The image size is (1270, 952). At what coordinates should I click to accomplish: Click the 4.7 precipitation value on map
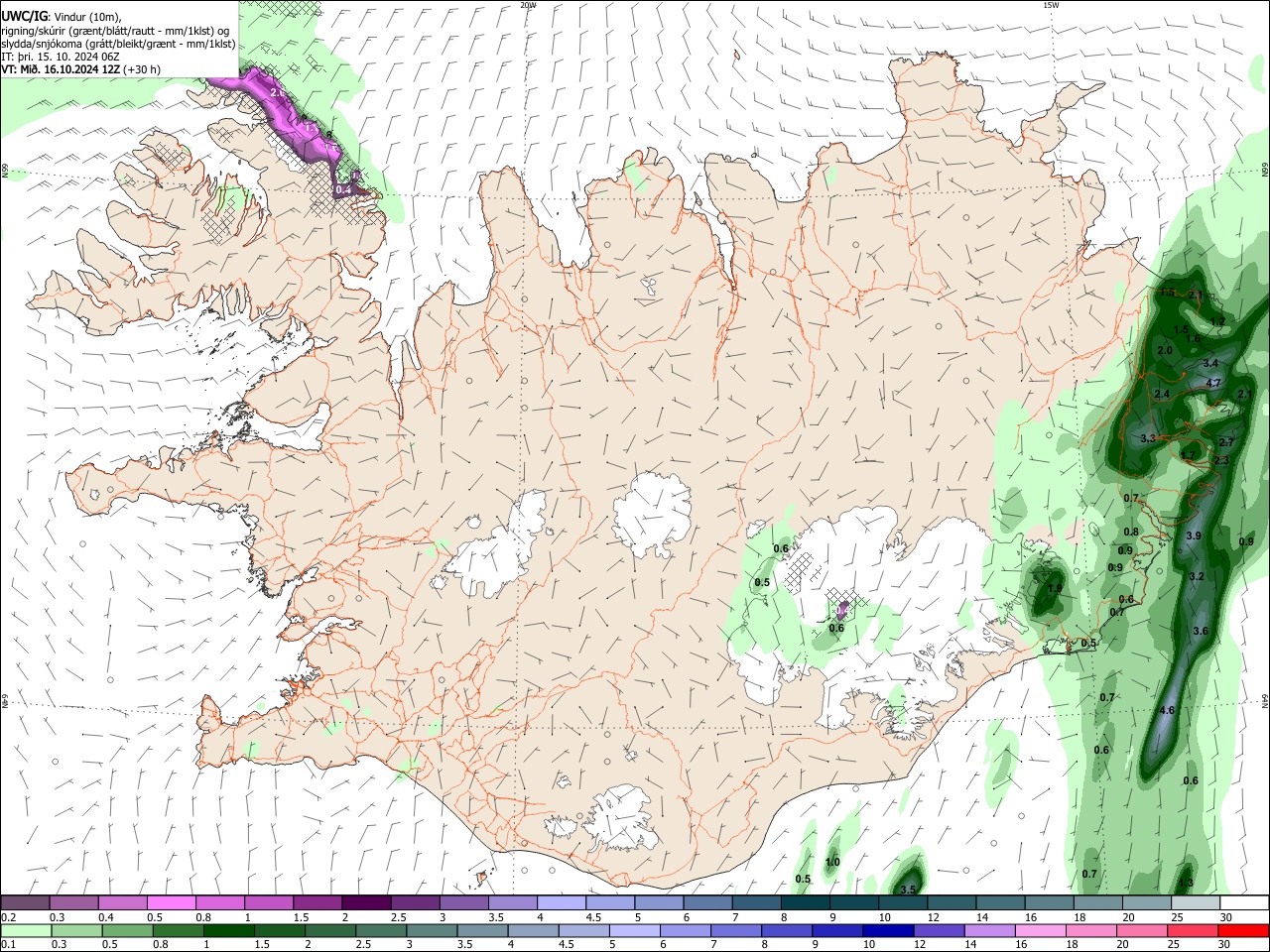pyautogui.click(x=1212, y=383)
